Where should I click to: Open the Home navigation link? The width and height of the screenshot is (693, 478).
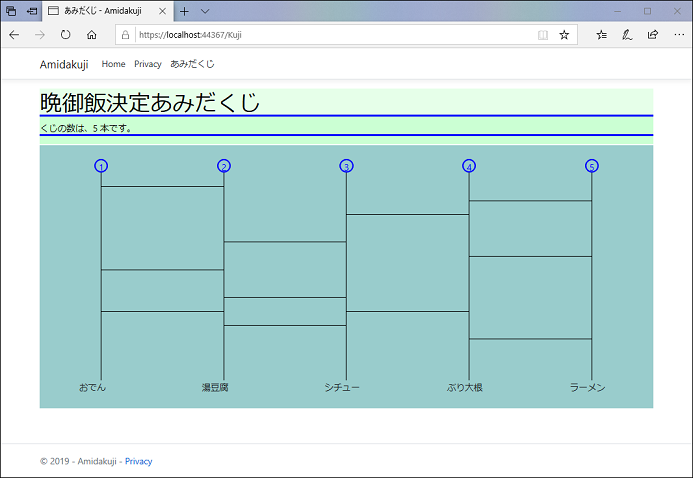click(113, 64)
